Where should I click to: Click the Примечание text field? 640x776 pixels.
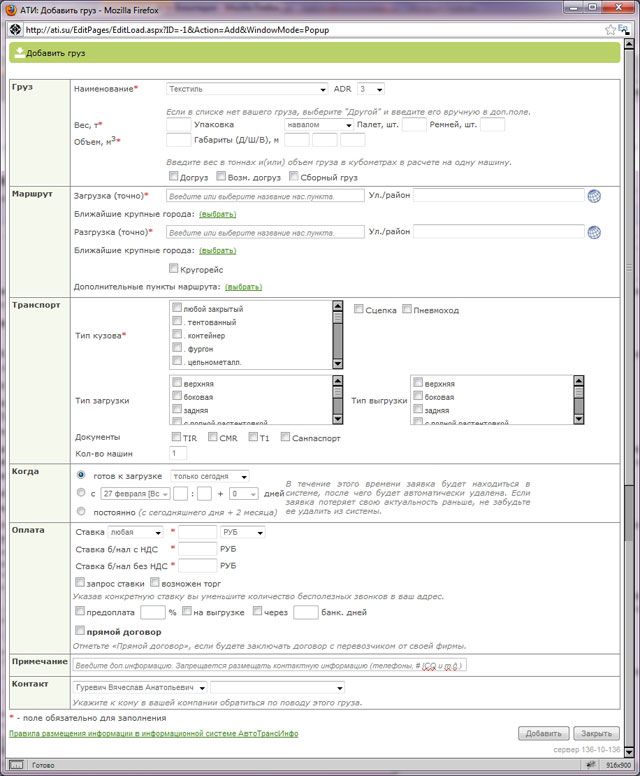pyautogui.click(x=270, y=665)
